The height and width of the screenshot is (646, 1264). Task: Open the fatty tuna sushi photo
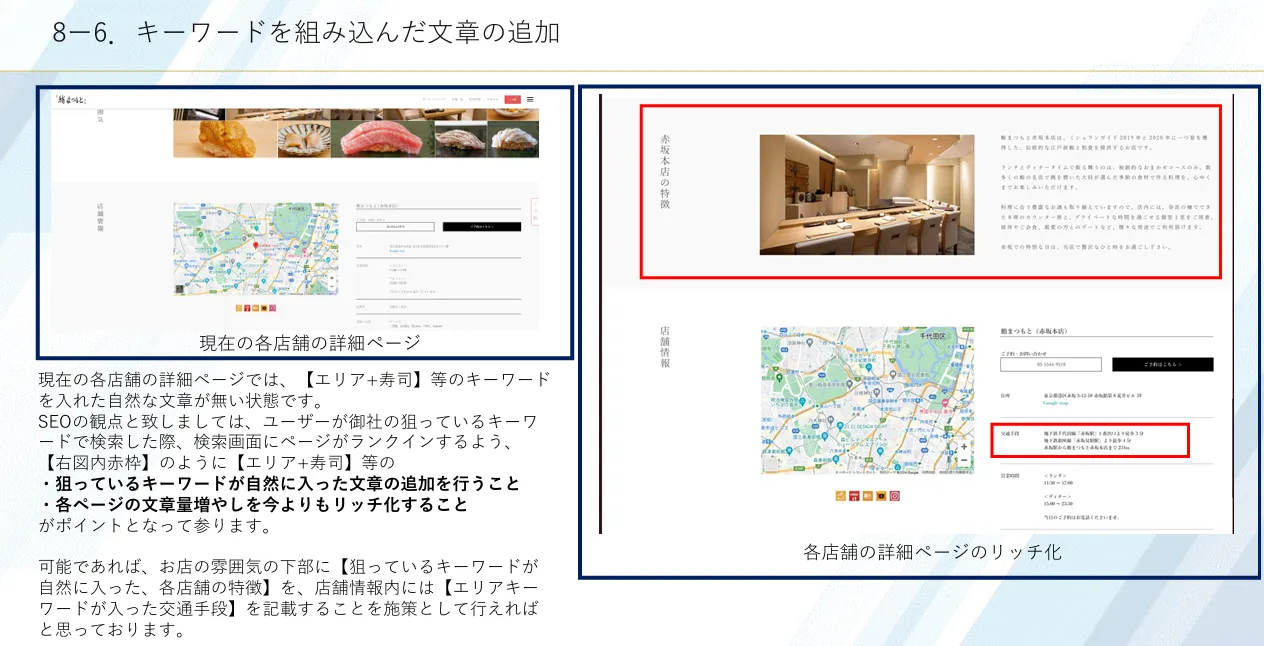click(x=381, y=139)
